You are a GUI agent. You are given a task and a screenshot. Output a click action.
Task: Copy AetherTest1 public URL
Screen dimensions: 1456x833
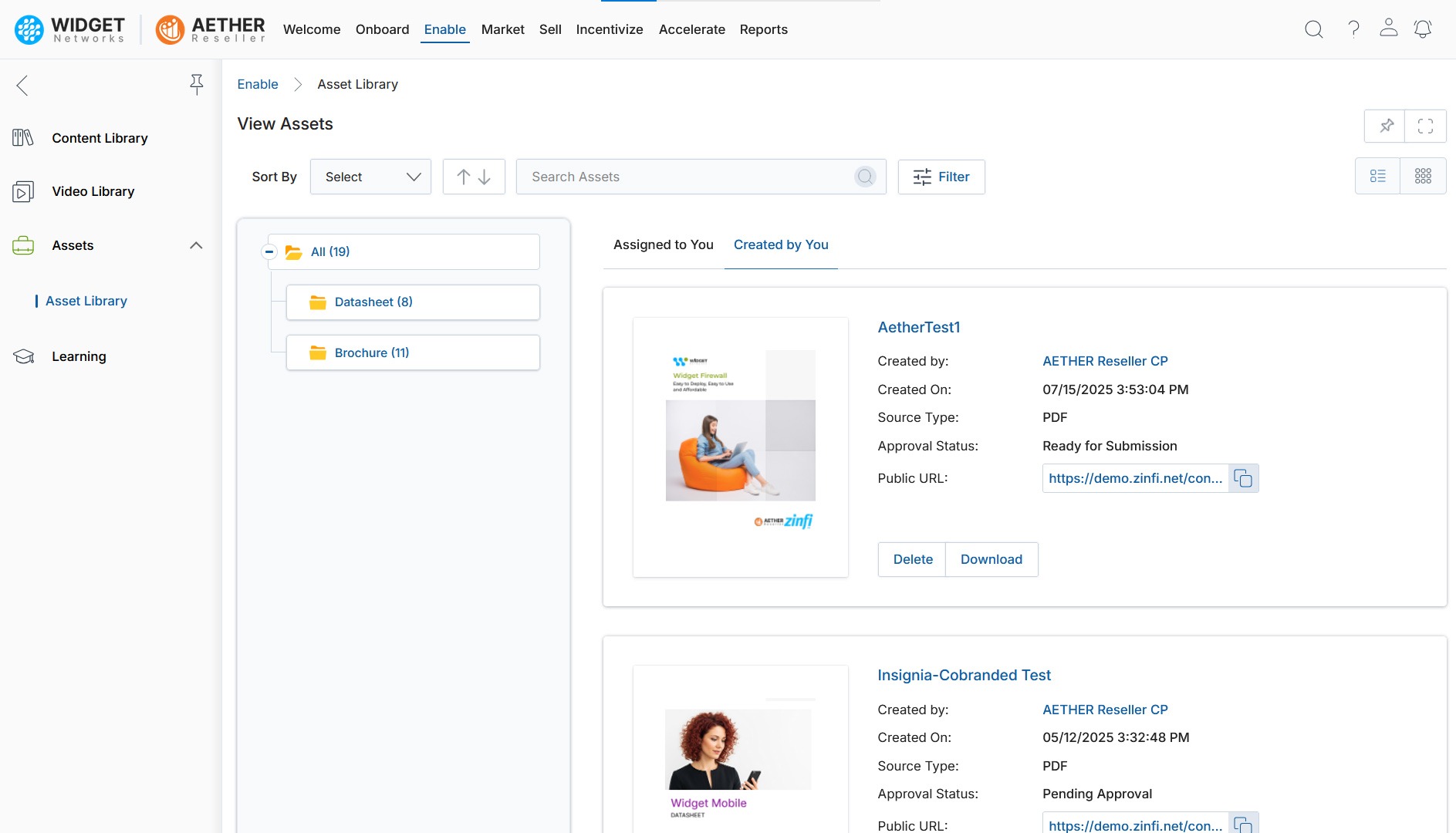point(1243,478)
